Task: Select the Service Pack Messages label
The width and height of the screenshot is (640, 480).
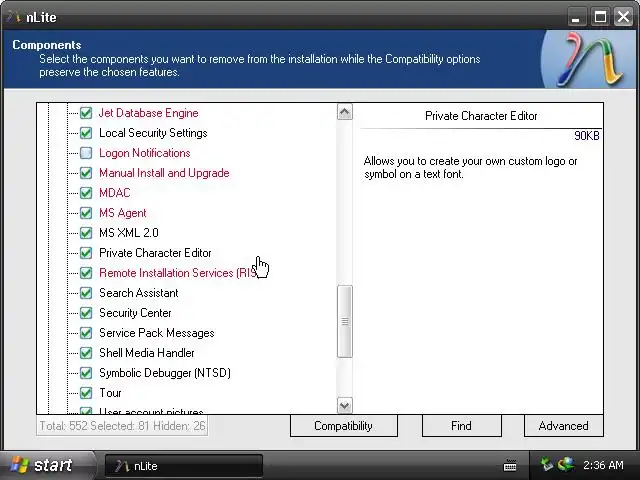Action: pos(156,333)
